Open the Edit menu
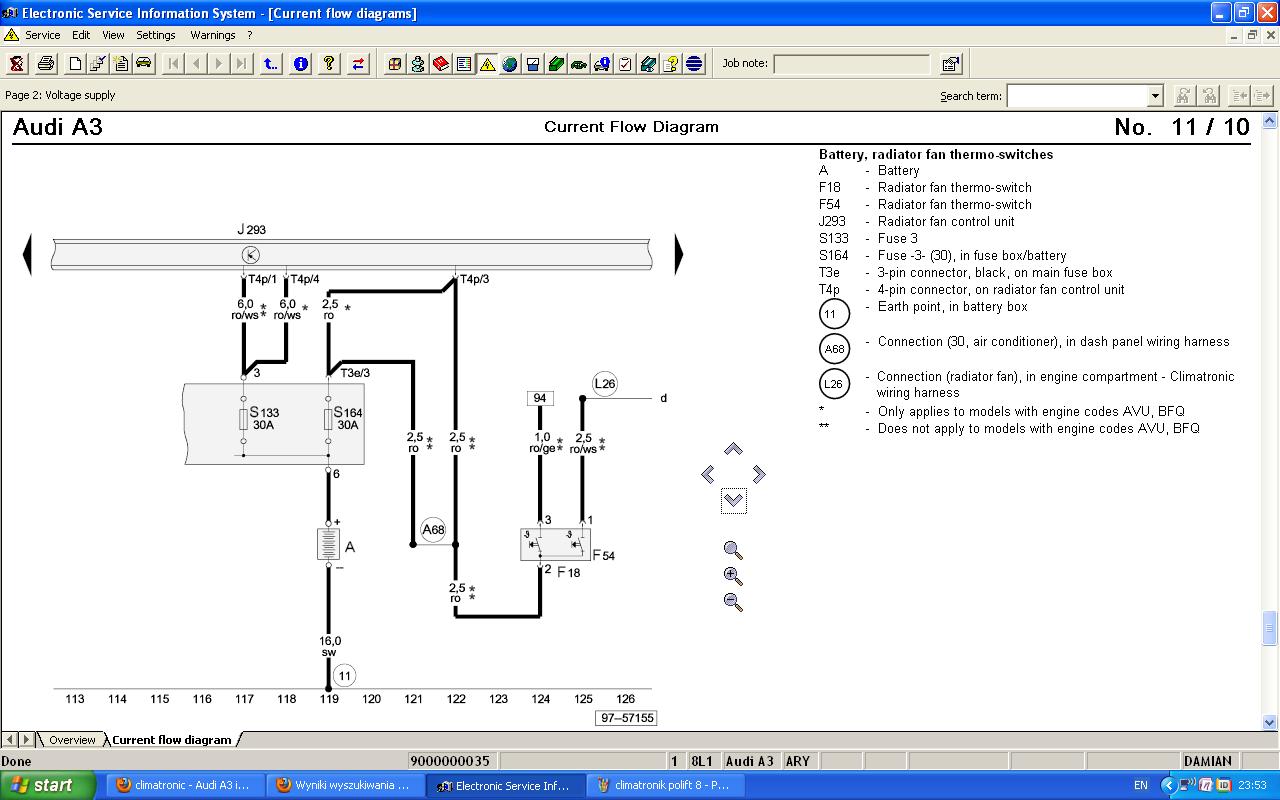 81,35
